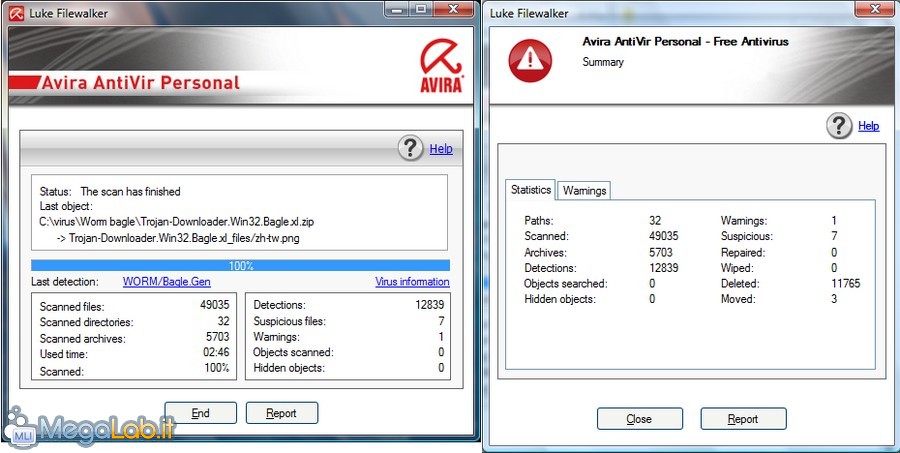This screenshot has width=900, height=453.
Task: Open the WORM/Bagle.Gen detection link
Action: coord(166,282)
